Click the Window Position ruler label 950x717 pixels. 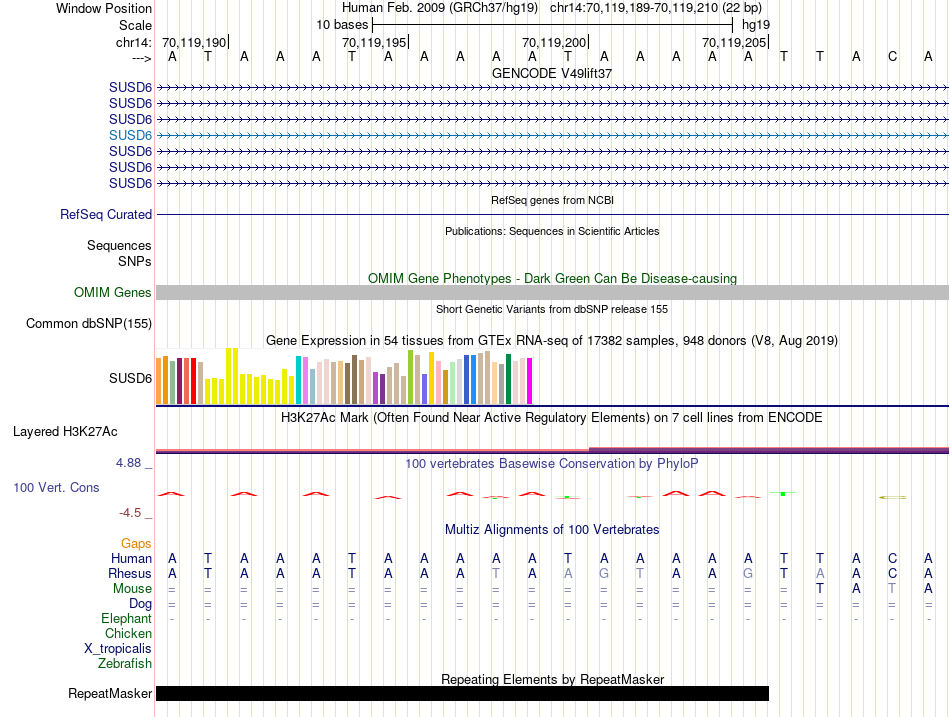click(x=104, y=8)
